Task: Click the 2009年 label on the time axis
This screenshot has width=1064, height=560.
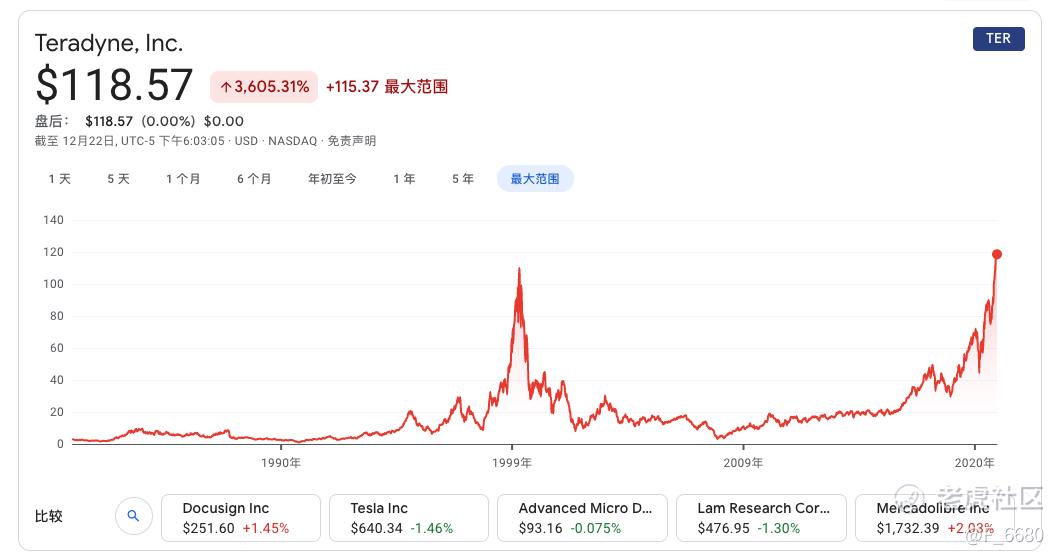Action: tap(743, 463)
